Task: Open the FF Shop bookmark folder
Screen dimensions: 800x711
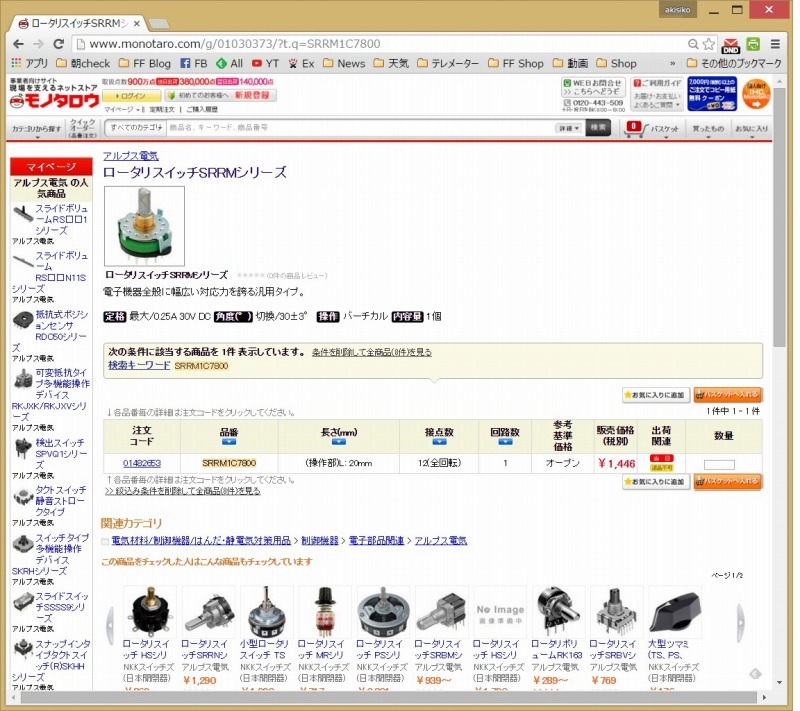Action: pyautogui.click(x=516, y=63)
